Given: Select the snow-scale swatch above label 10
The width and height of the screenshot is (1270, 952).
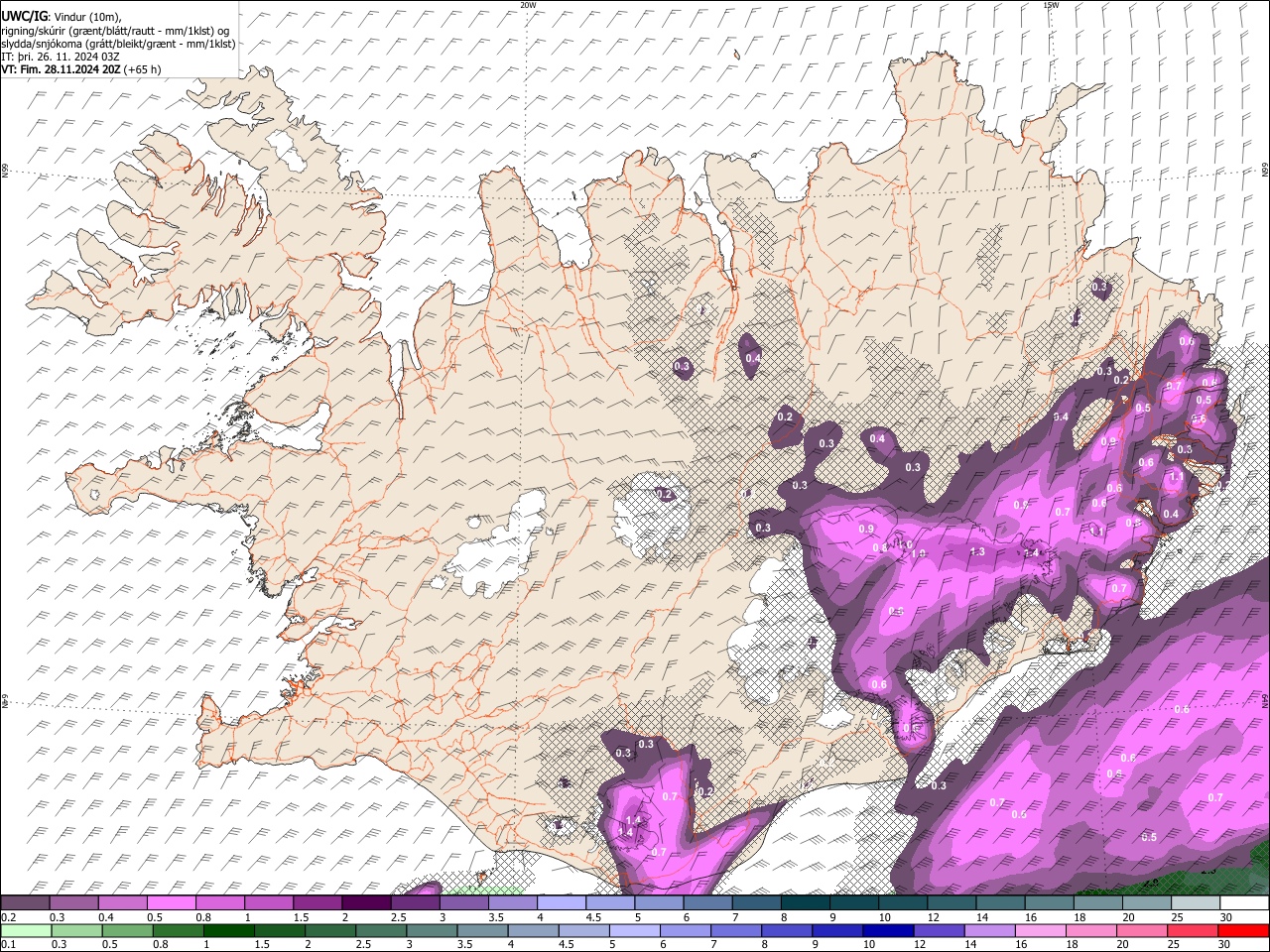Looking at the screenshot, I should 902,902.
